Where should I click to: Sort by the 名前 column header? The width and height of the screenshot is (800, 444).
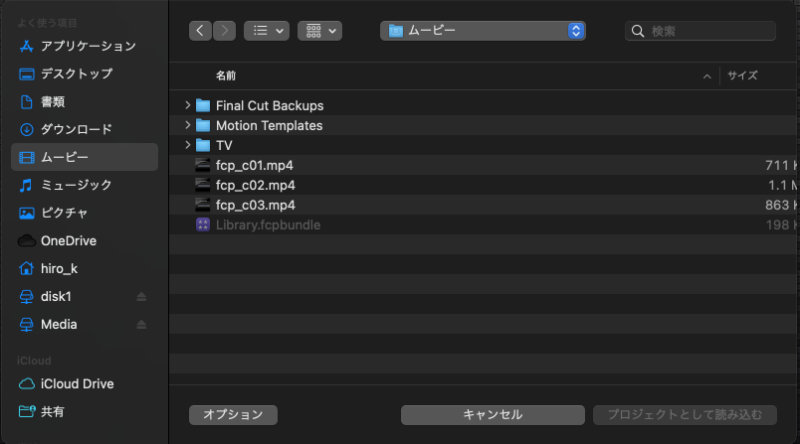(226, 76)
